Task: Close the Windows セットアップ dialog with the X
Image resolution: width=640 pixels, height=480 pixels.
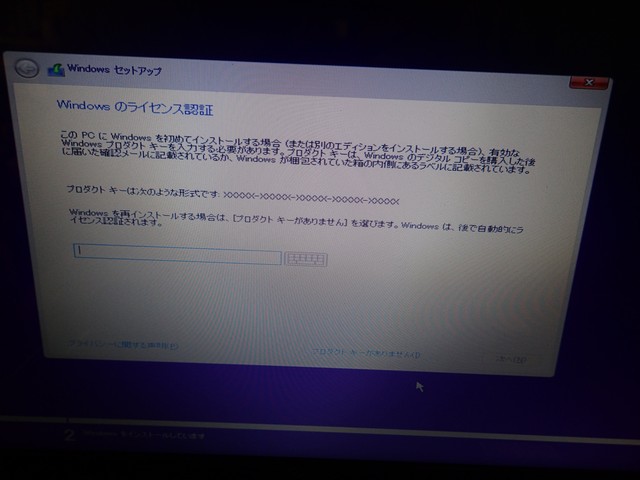Action: point(589,82)
